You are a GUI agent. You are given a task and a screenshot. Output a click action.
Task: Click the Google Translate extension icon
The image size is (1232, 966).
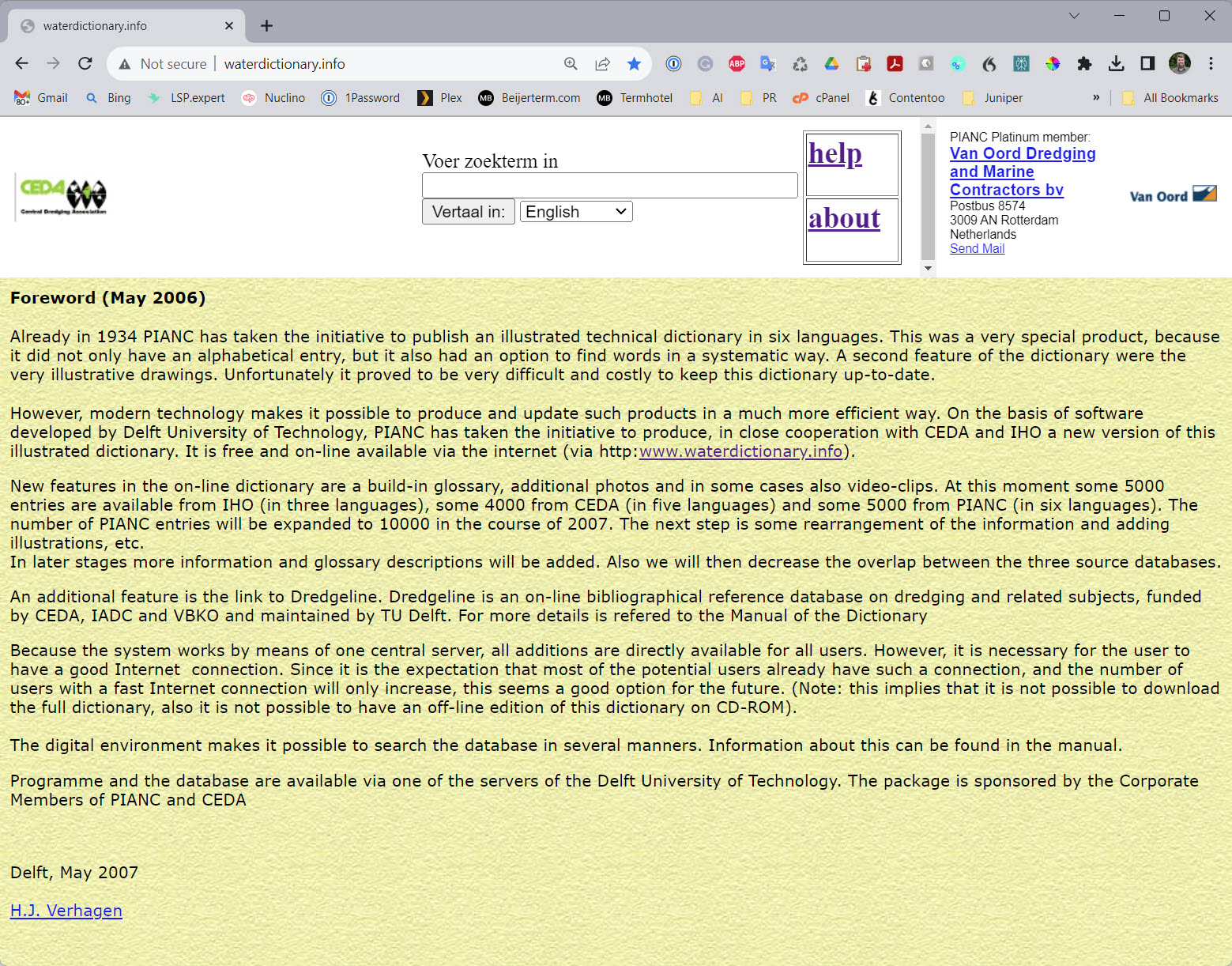coord(768,64)
